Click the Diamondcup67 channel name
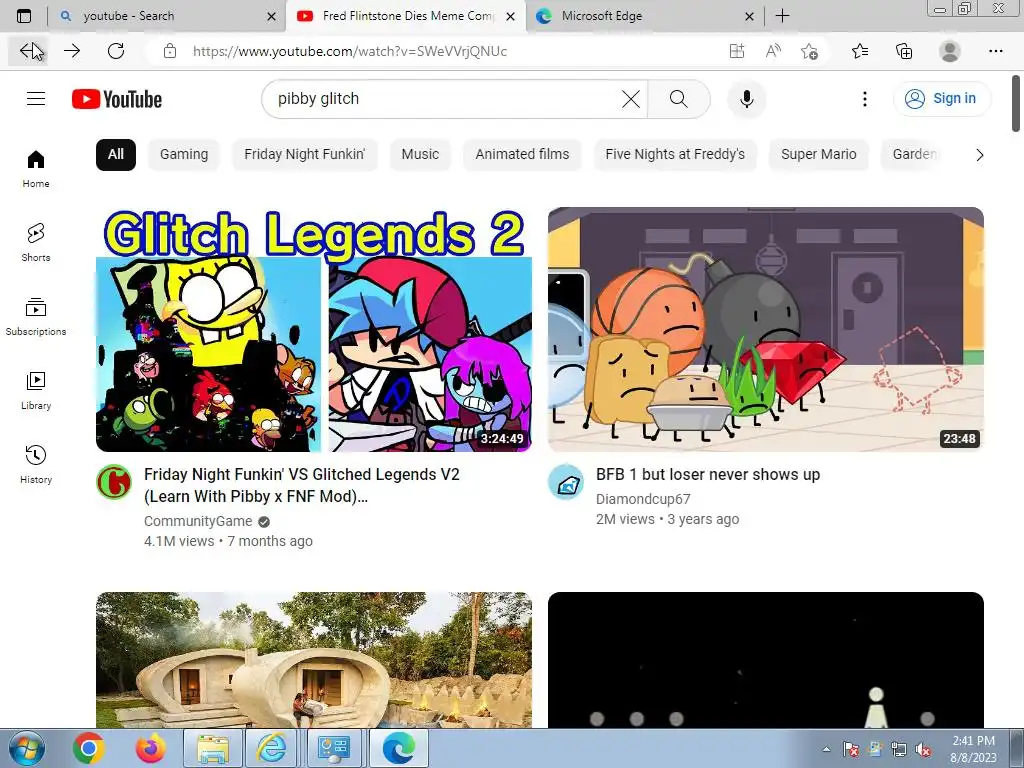The width and height of the screenshot is (1024, 768). click(x=643, y=499)
